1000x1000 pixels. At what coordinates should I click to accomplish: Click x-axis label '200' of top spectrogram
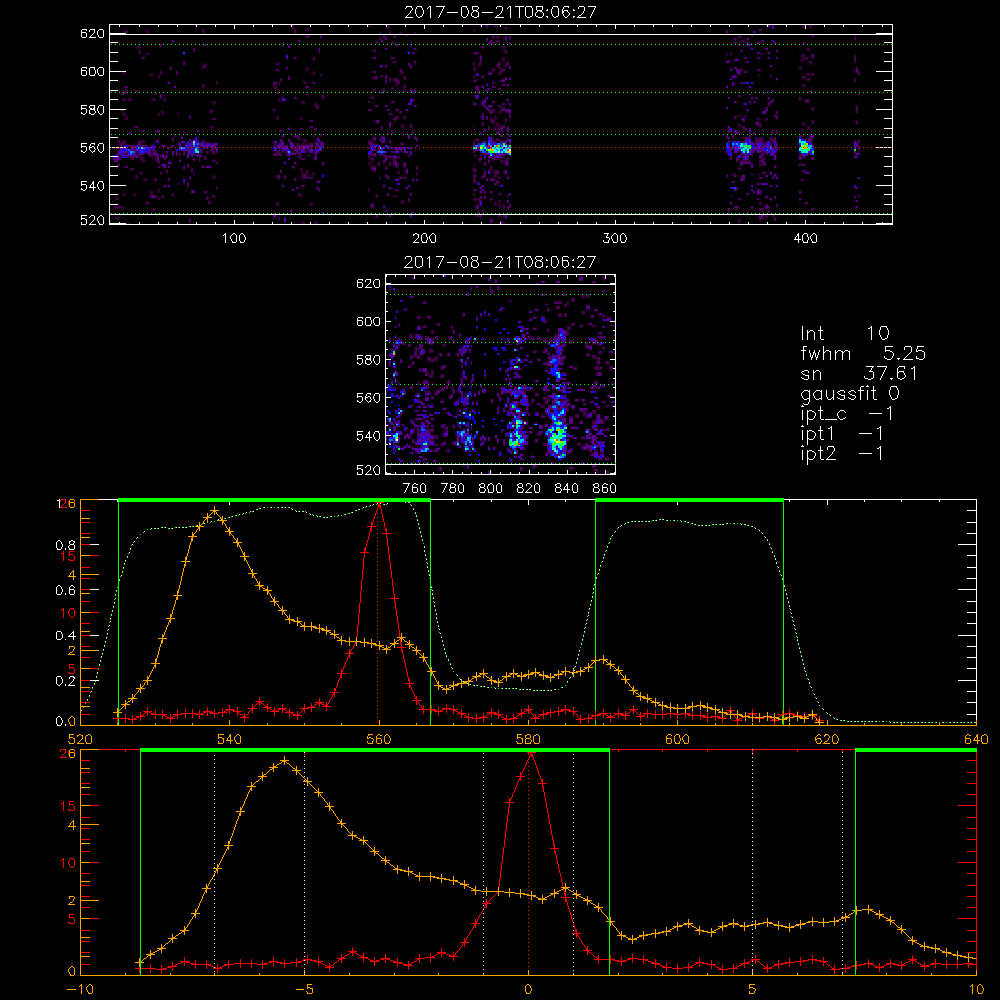click(424, 239)
